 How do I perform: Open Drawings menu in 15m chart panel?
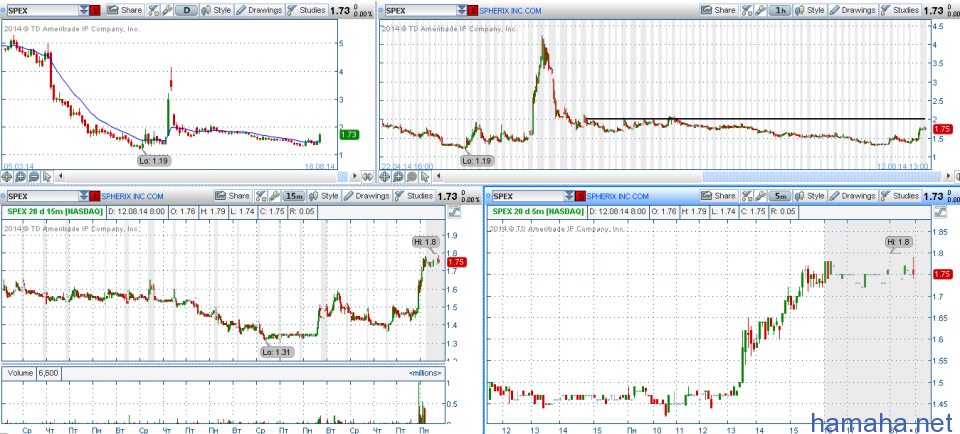(366, 196)
